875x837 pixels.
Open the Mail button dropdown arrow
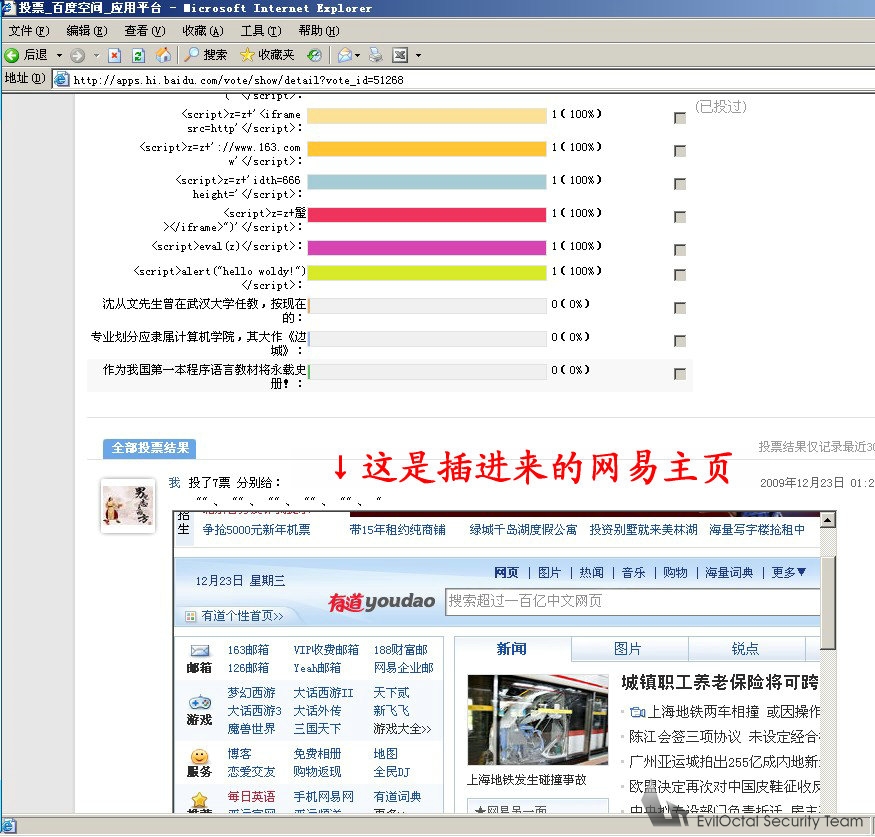point(357,55)
